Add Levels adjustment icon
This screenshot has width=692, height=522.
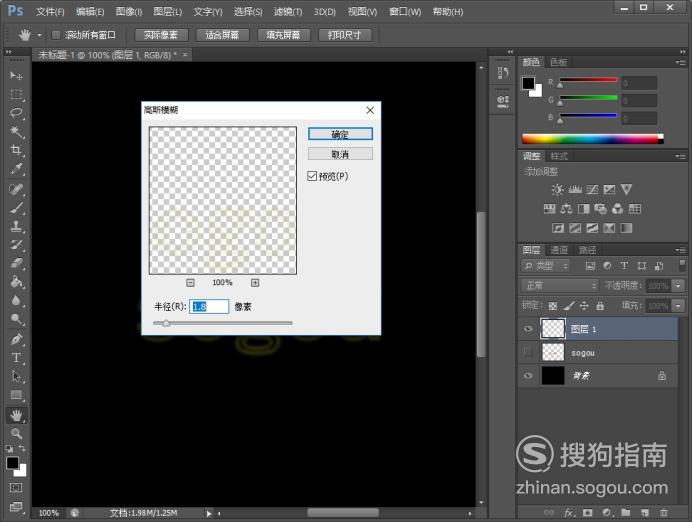[575, 190]
